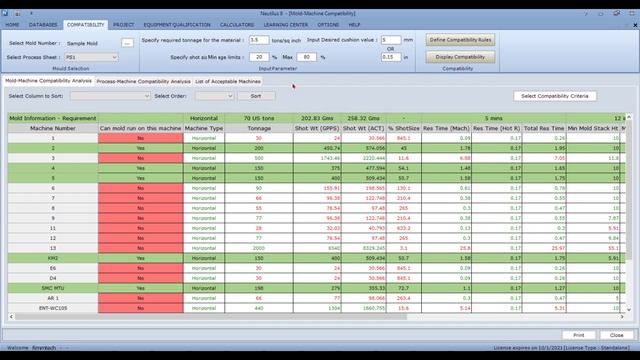This screenshot has height=360, width=640.
Task: Open the OPTIONS ribbon tab
Action: click(328, 25)
